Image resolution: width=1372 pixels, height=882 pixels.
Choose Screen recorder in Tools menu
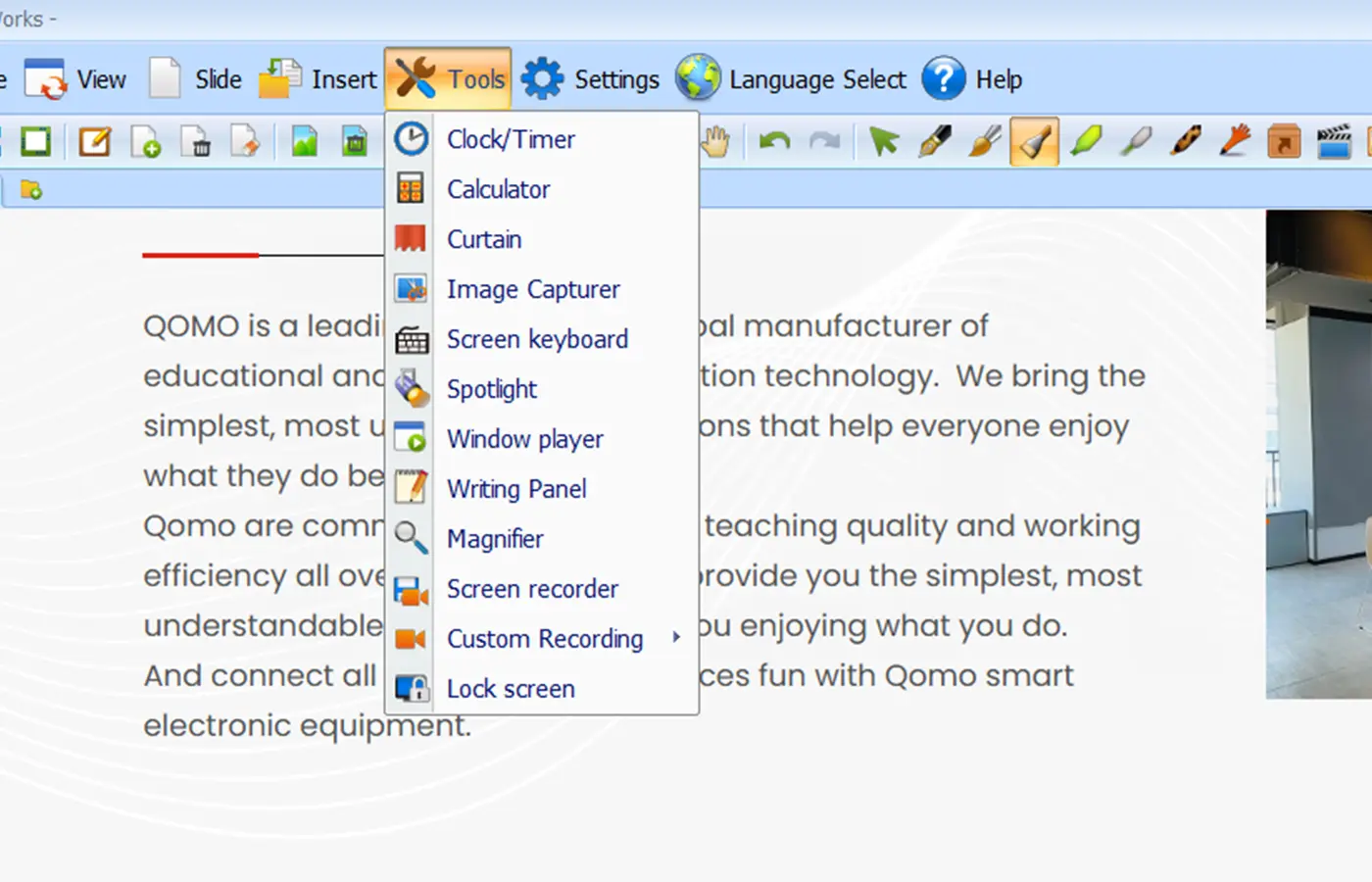click(x=542, y=589)
